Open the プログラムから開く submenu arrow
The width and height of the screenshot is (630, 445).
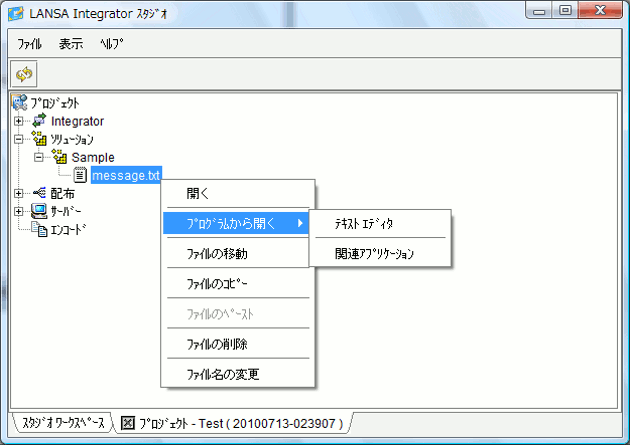tap(300, 223)
